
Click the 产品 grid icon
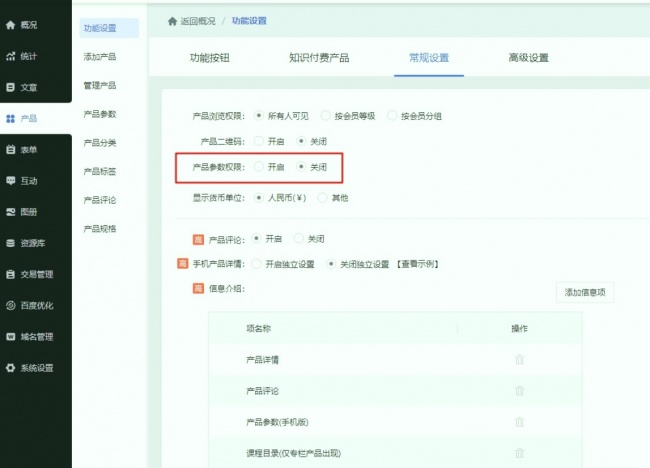pyautogui.click(x=10, y=119)
